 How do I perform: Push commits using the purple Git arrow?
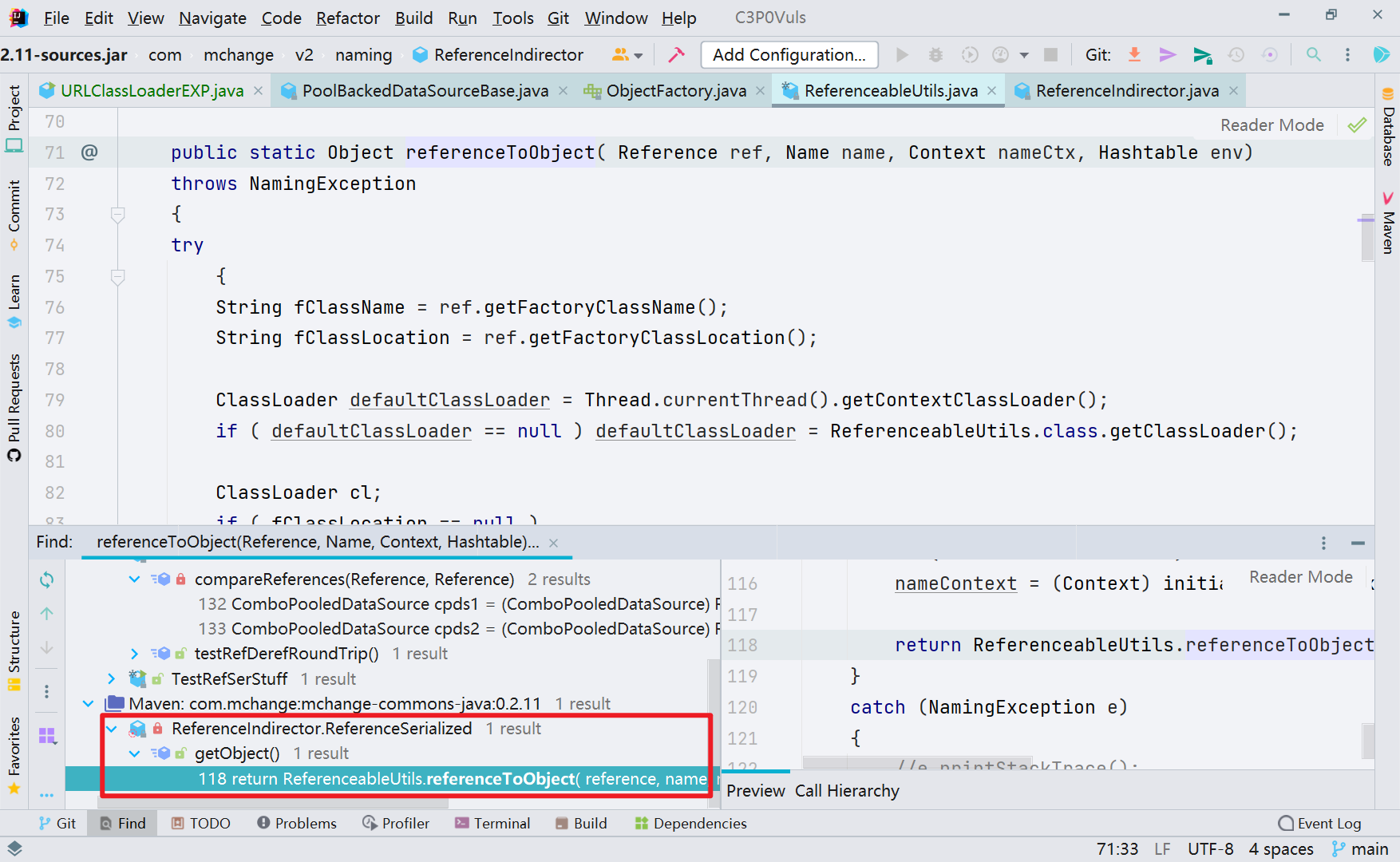point(1168,54)
